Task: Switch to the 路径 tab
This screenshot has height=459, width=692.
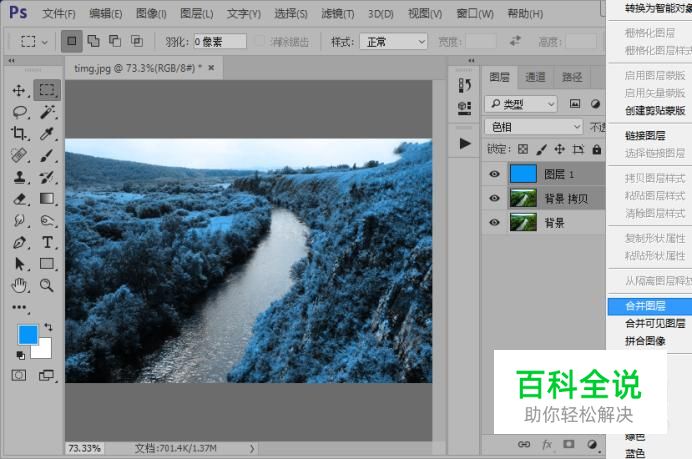Action: tap(572, 77)
